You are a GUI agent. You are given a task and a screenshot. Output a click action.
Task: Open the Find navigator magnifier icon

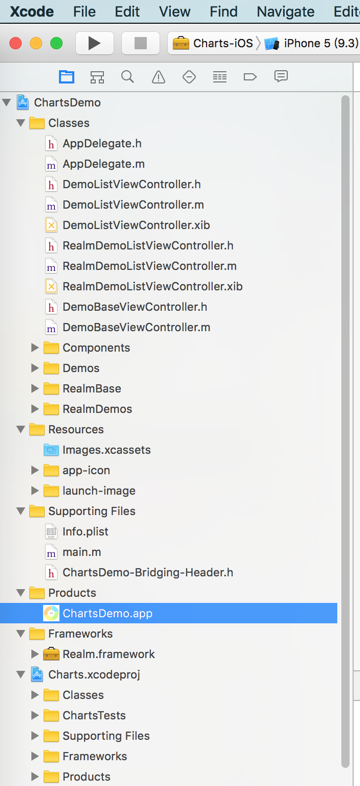(x=127, y=77)
